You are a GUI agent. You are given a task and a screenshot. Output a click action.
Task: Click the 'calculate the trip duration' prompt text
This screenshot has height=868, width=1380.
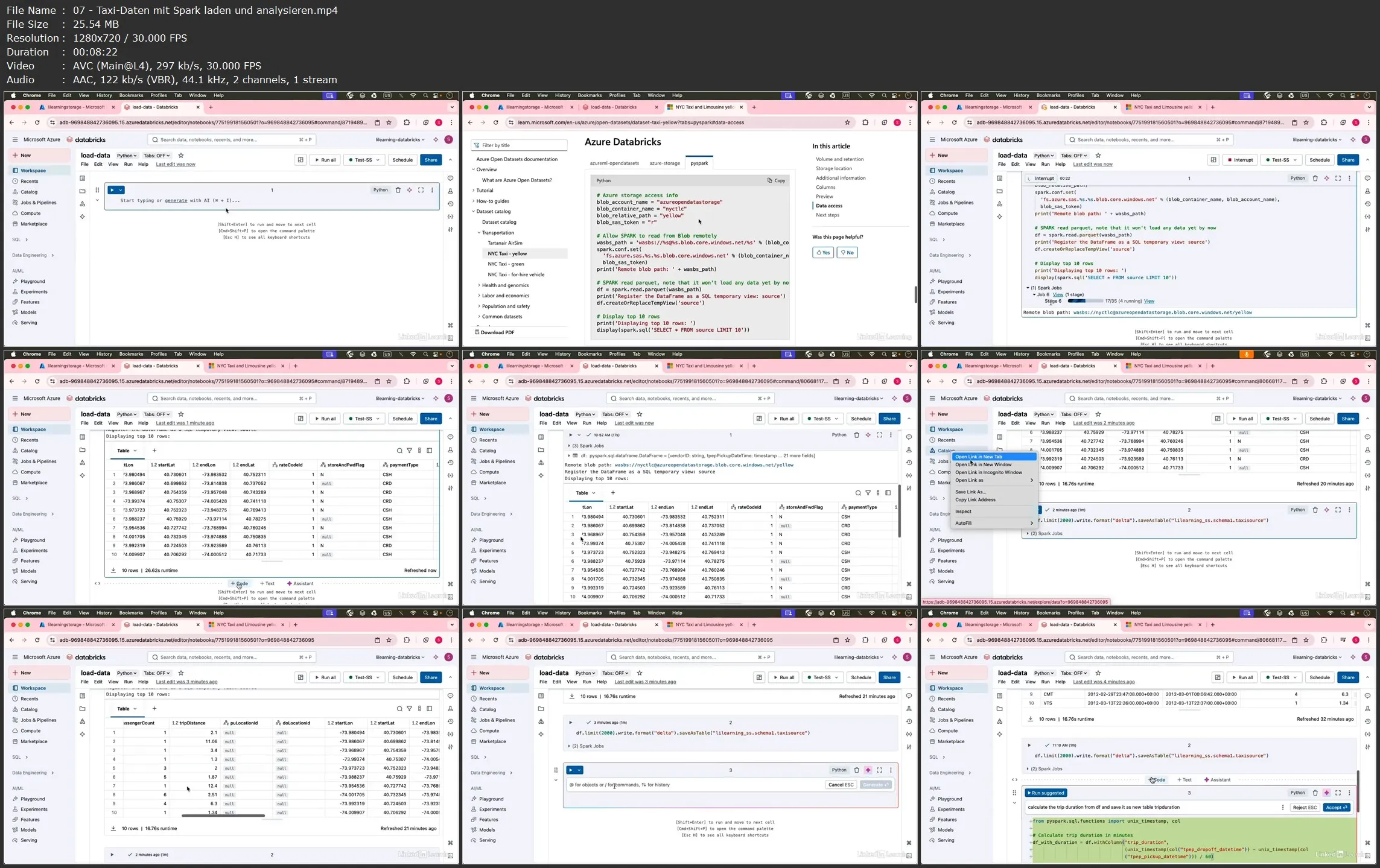coord(1104,807)
